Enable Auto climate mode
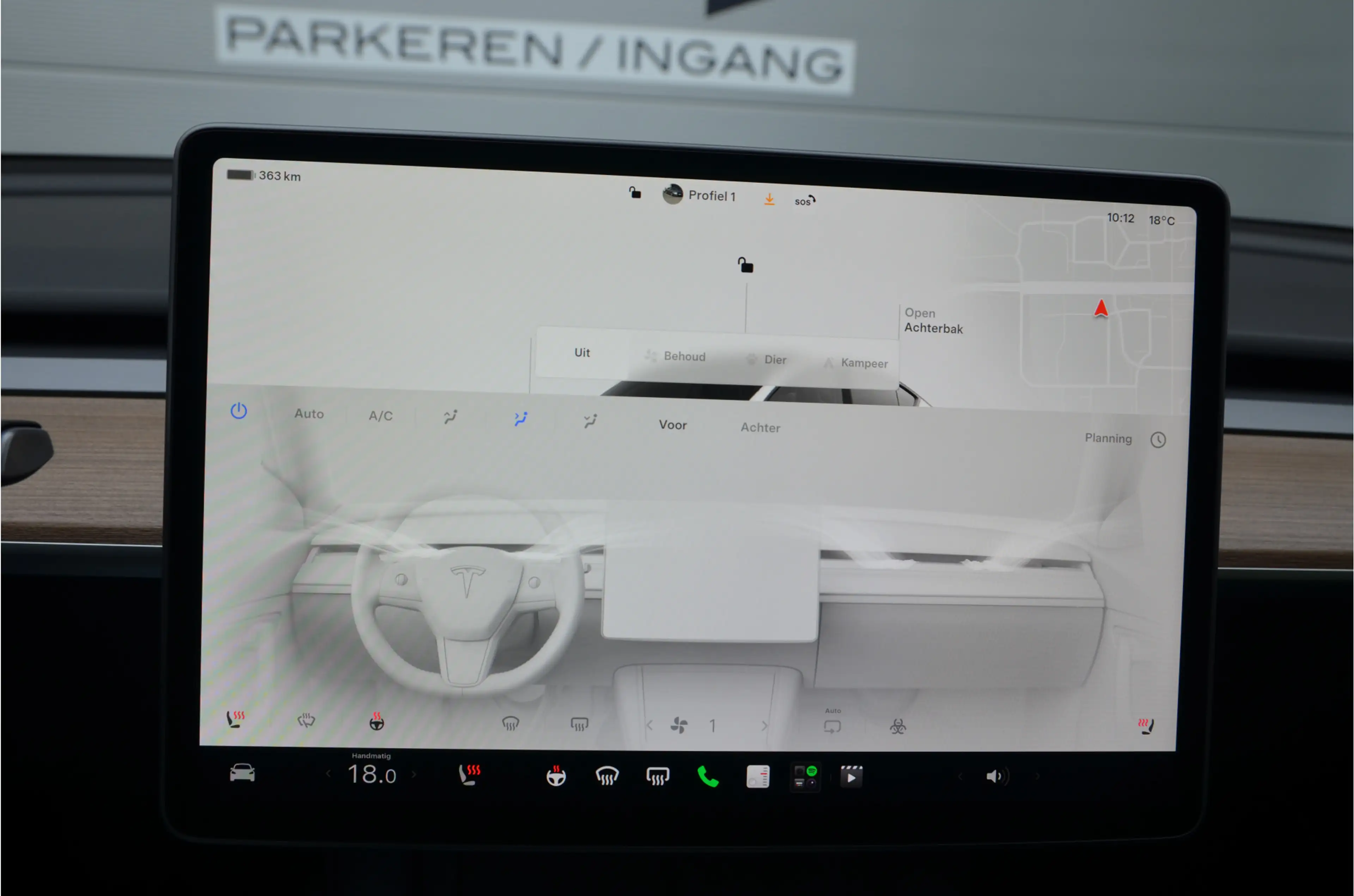Viewport: 1354px width, 896px height. click(x=309, y=414)
